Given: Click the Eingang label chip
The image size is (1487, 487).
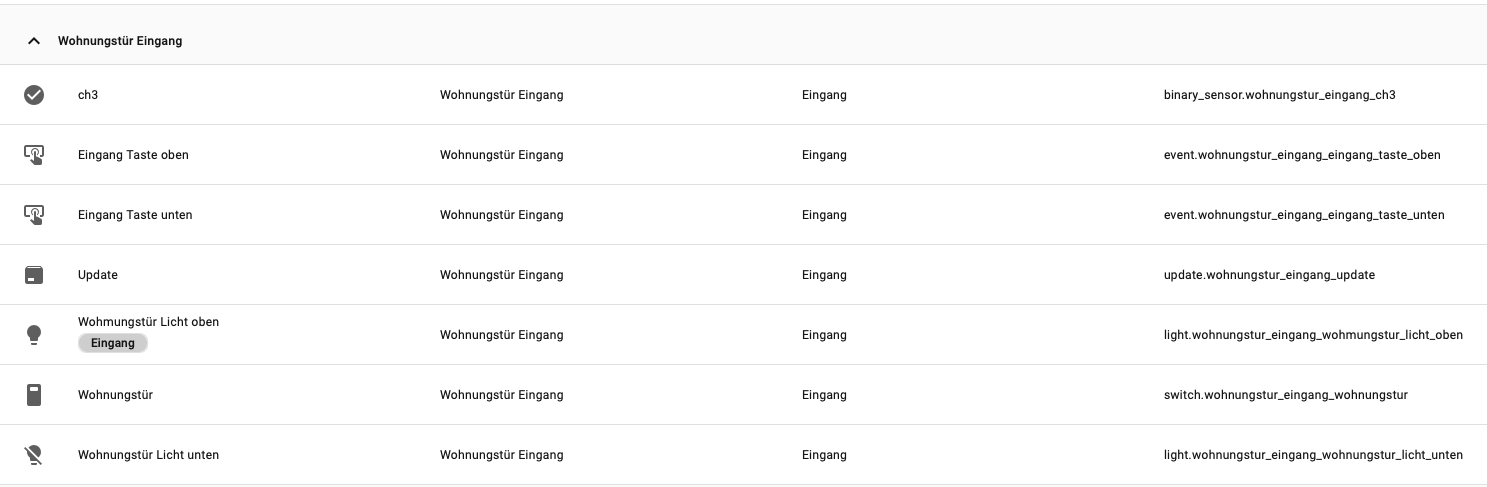Looking at the screenshot, I should click(x=112, y=343).
